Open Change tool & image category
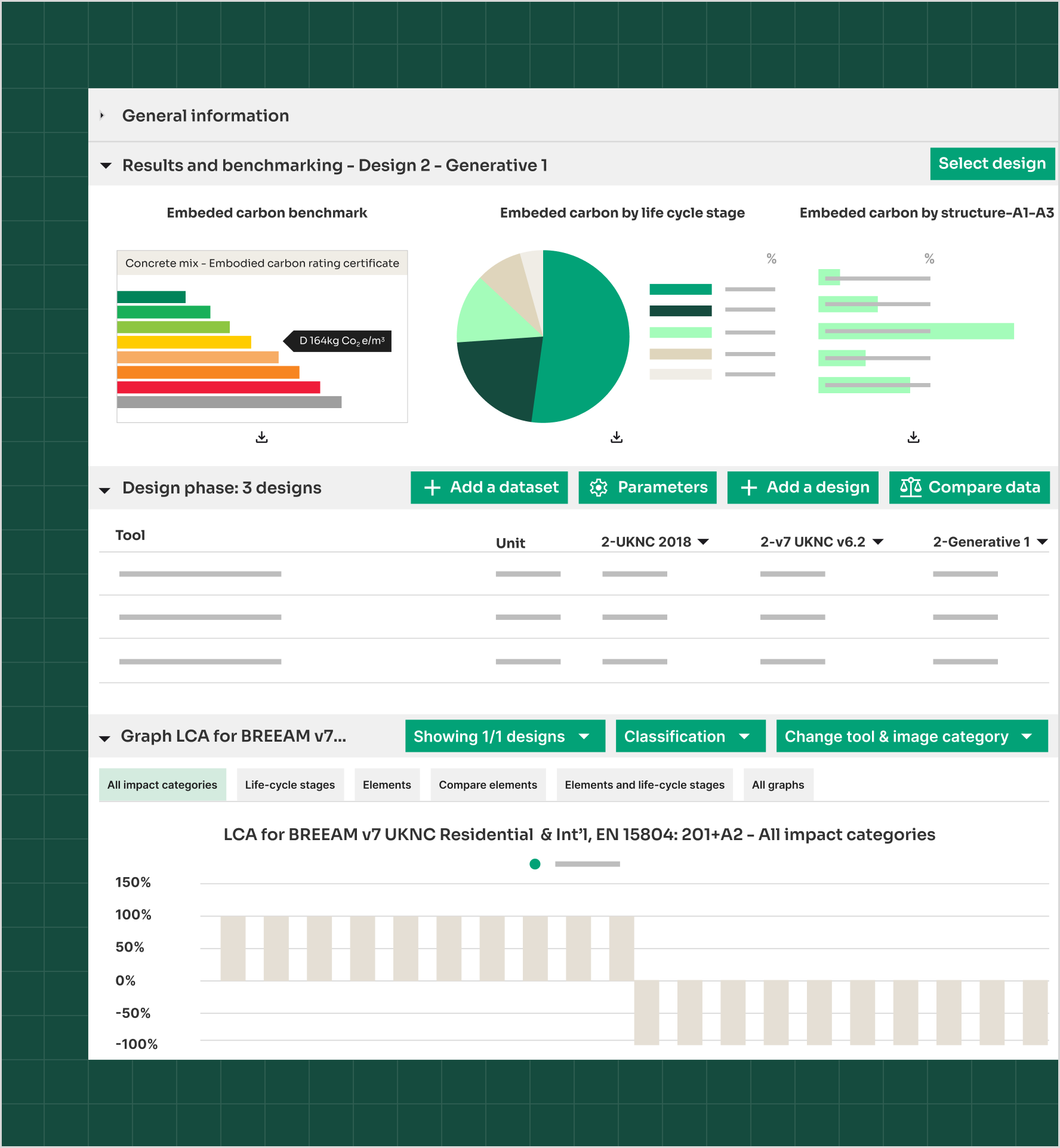Viewport: 1060px width, 1148px height. click(x=911, y=736)
